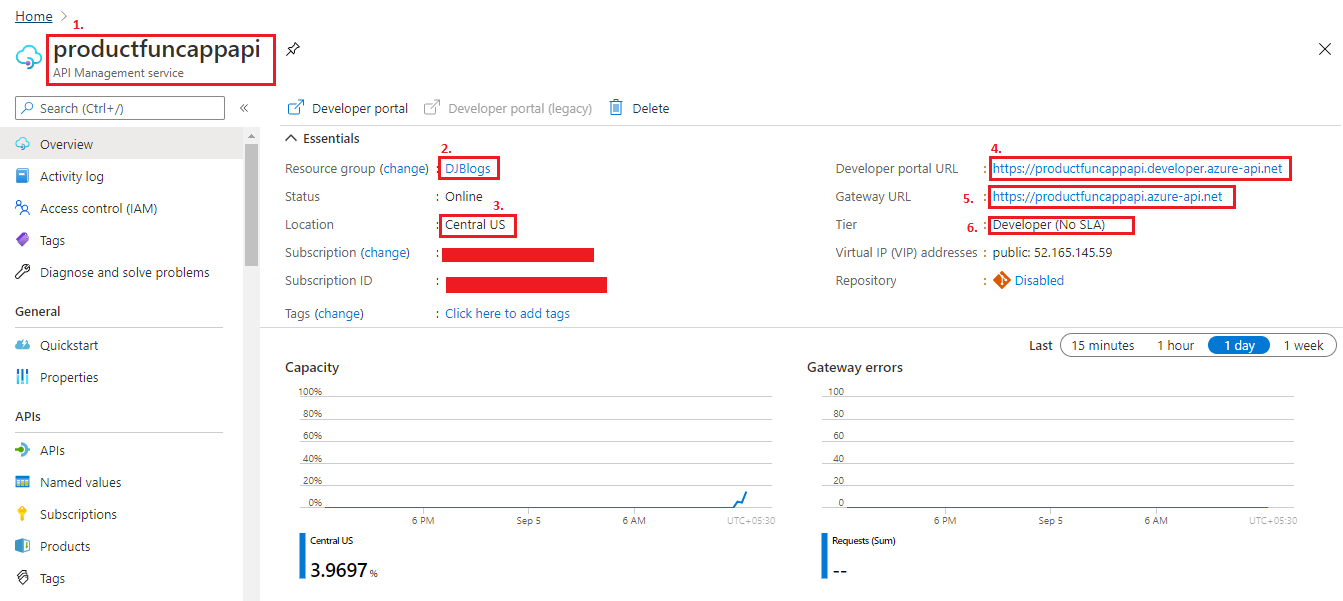1343x601 pixels.
Task: Click the sidebar vertical scrollbar
Action: [x=251, y=205]
